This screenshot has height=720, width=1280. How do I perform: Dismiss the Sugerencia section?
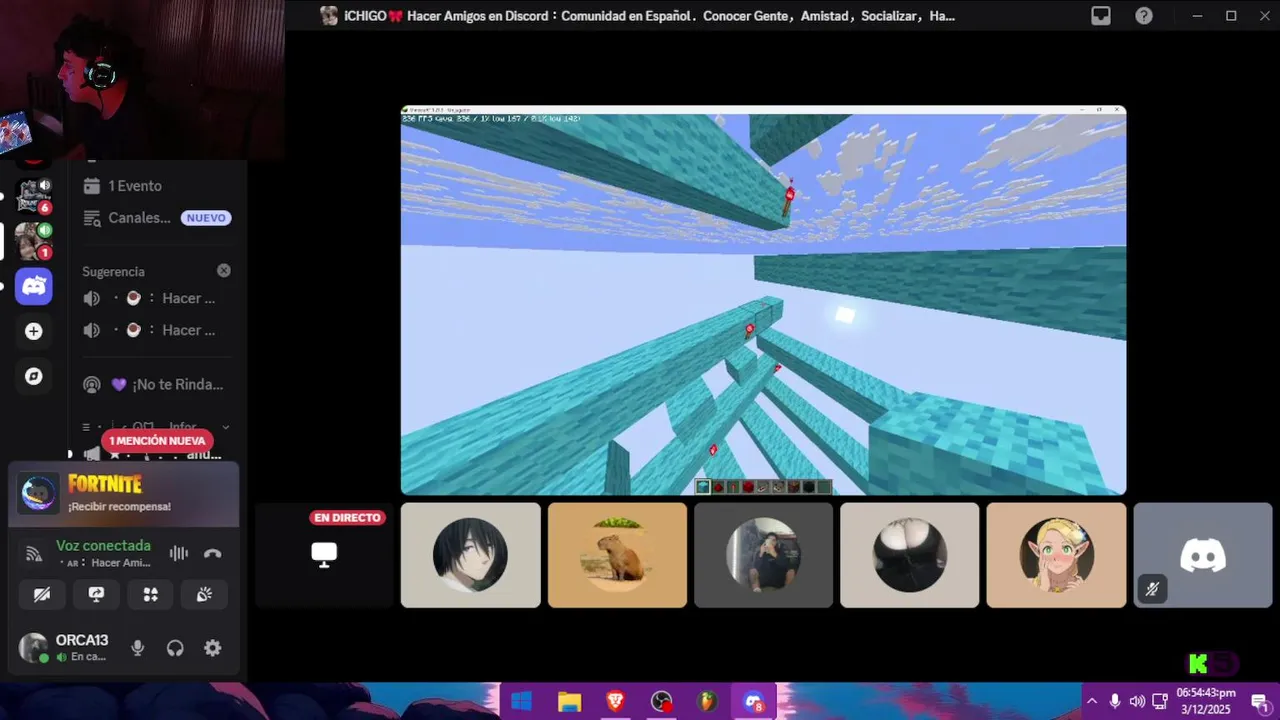[224, 271]
